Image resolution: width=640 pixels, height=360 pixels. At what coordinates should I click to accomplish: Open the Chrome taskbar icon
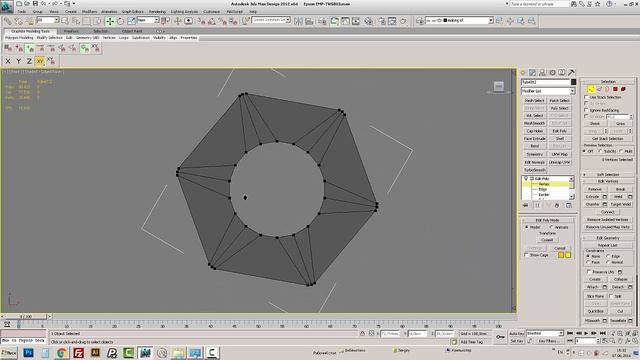(62, 353)
